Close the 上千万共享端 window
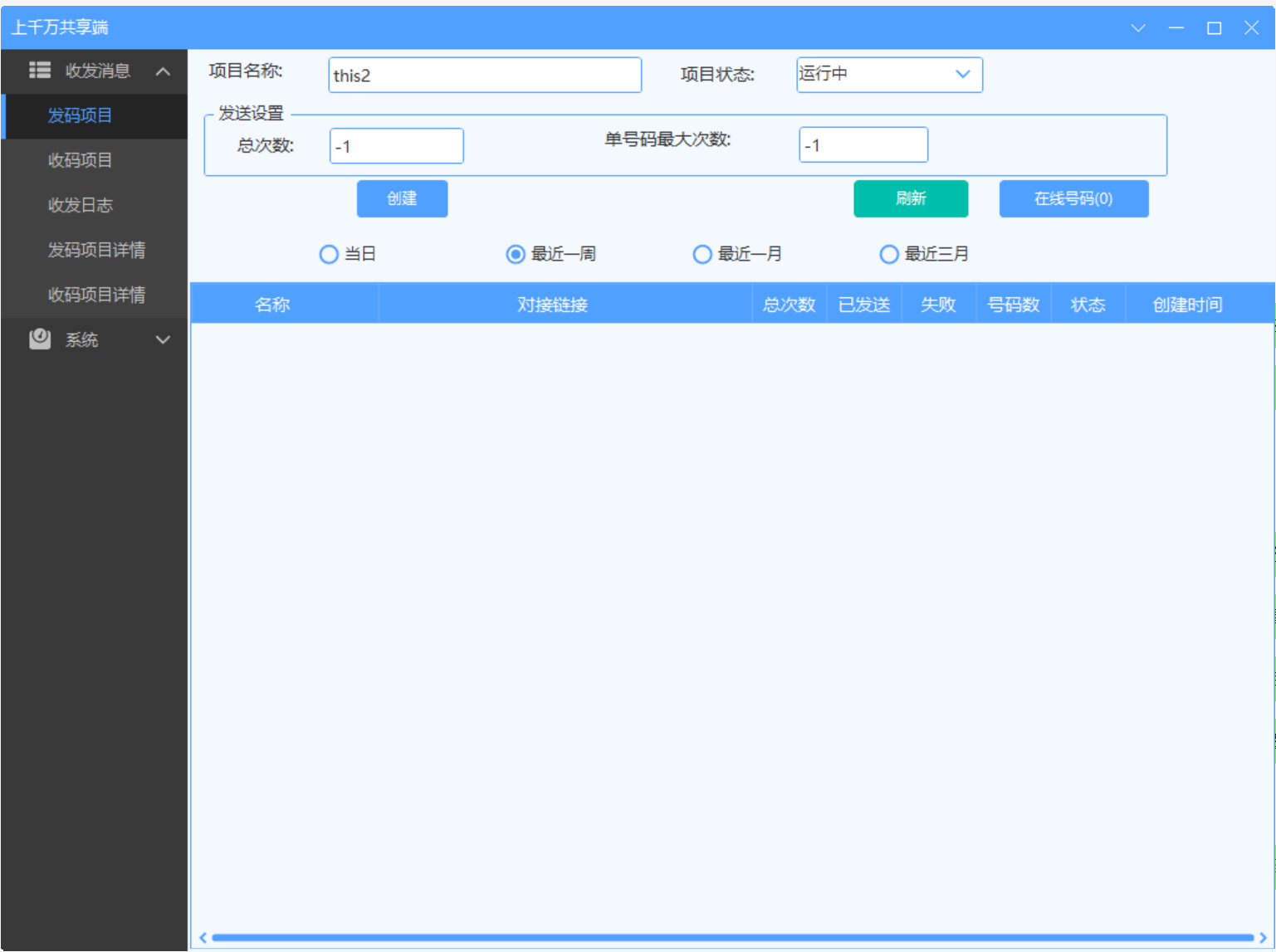 click(1252, 27)
